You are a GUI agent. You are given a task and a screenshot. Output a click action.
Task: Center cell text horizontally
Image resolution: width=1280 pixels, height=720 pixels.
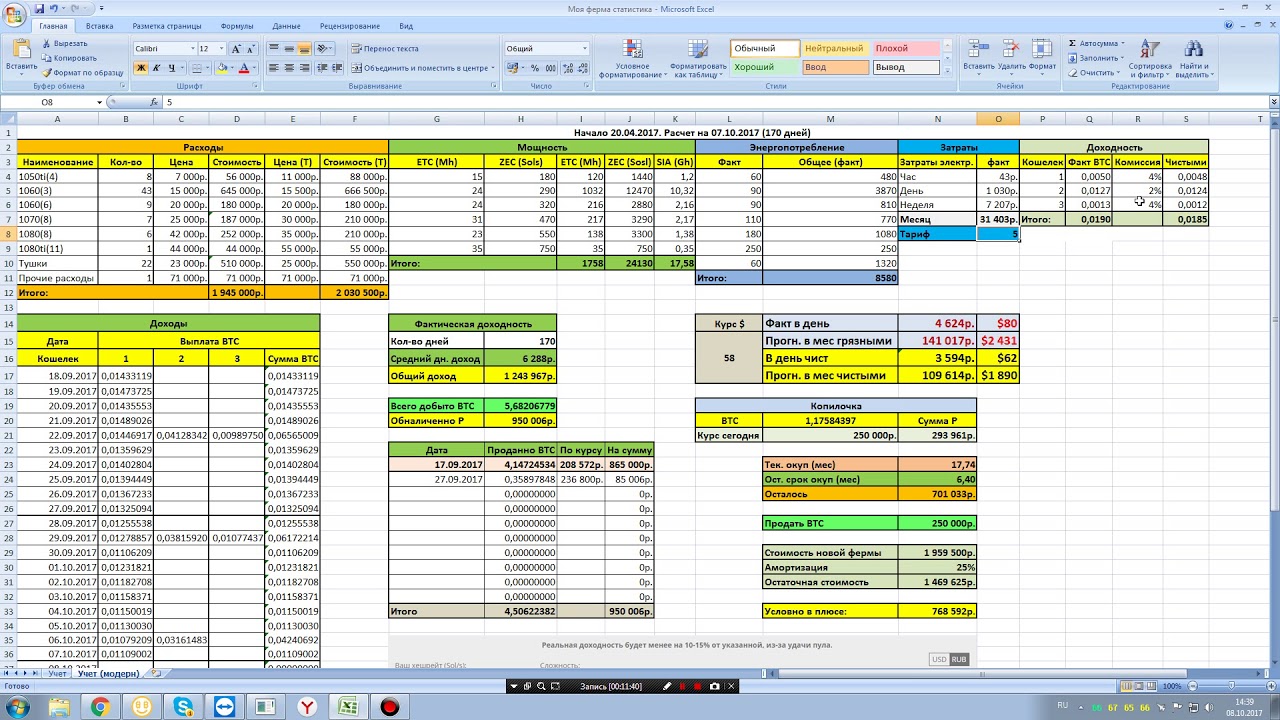[x=290, y=68]
